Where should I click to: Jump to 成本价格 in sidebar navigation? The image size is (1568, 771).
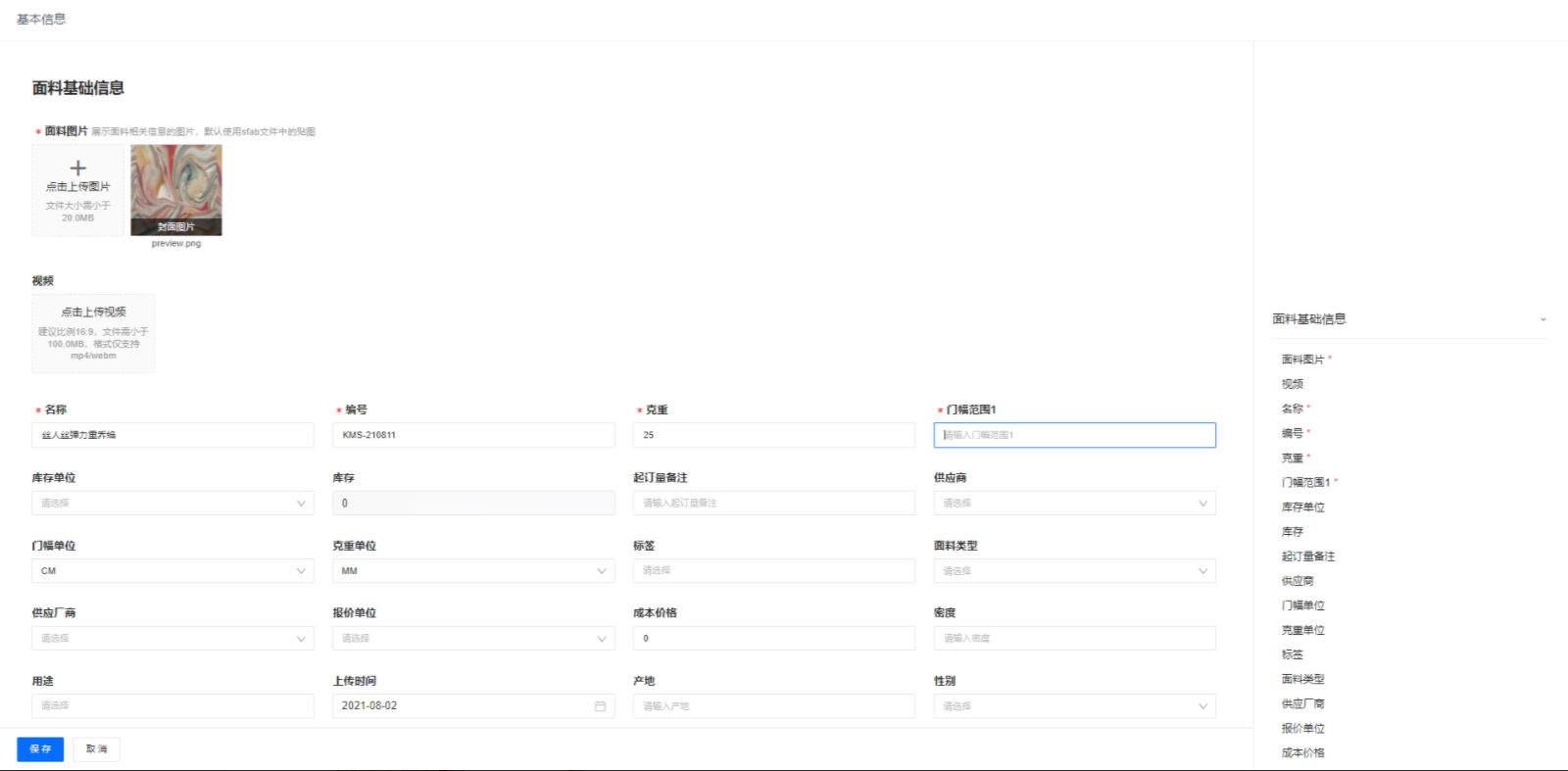coord(1302,753)
